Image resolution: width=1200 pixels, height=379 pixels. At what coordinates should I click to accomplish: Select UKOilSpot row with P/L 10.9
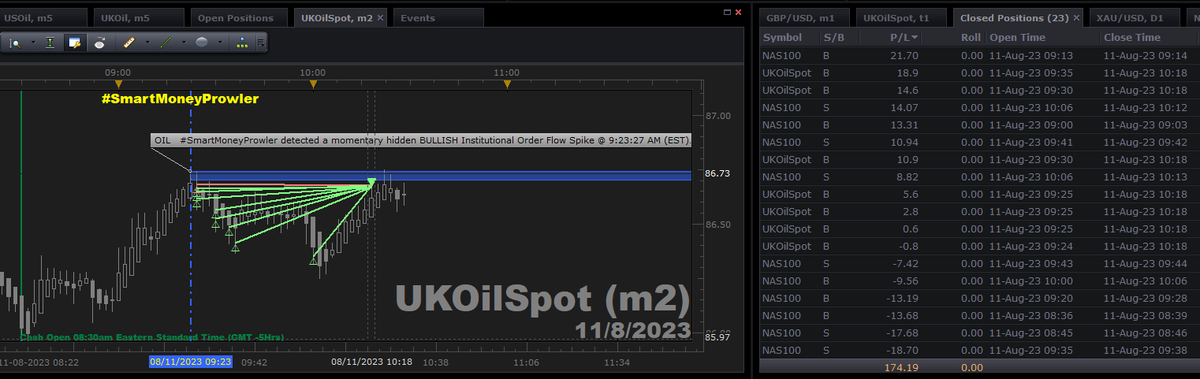[x=979, y=160]
